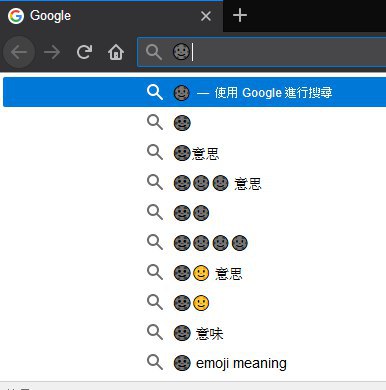This screenshot has width=386, height=390.
Task: Focus the address bar input field
Action: [x=262, y=52]
